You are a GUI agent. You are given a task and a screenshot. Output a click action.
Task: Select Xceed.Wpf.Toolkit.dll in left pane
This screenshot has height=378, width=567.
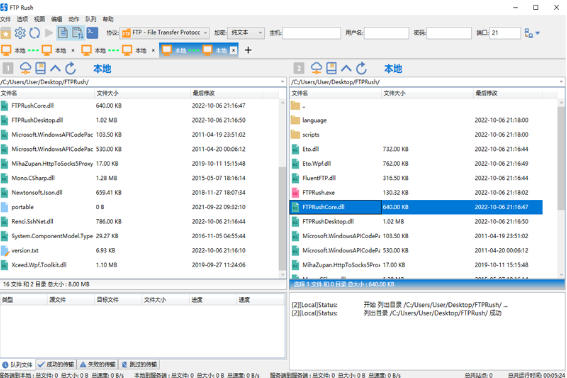[x=139, y=265]
